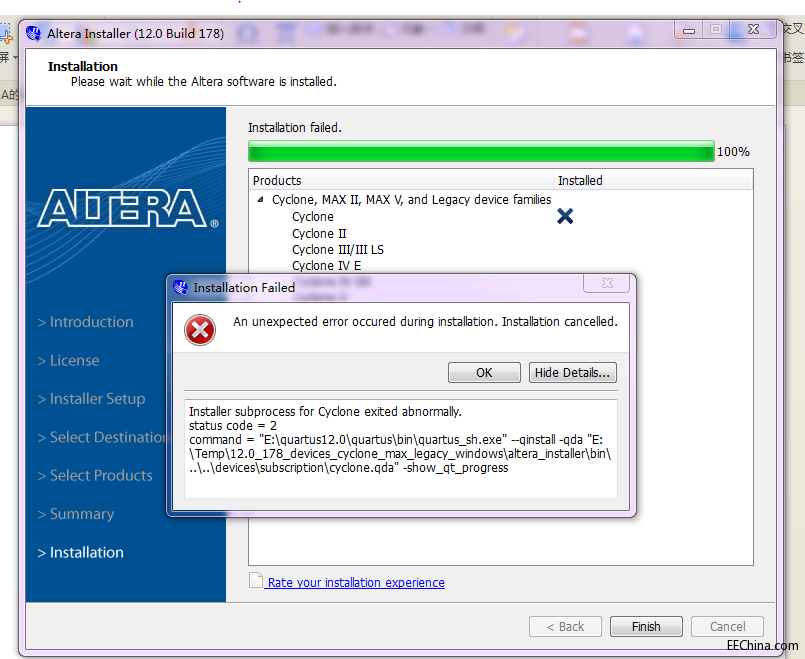Select Cyclone IV E product entry

(x=326, y=266)
